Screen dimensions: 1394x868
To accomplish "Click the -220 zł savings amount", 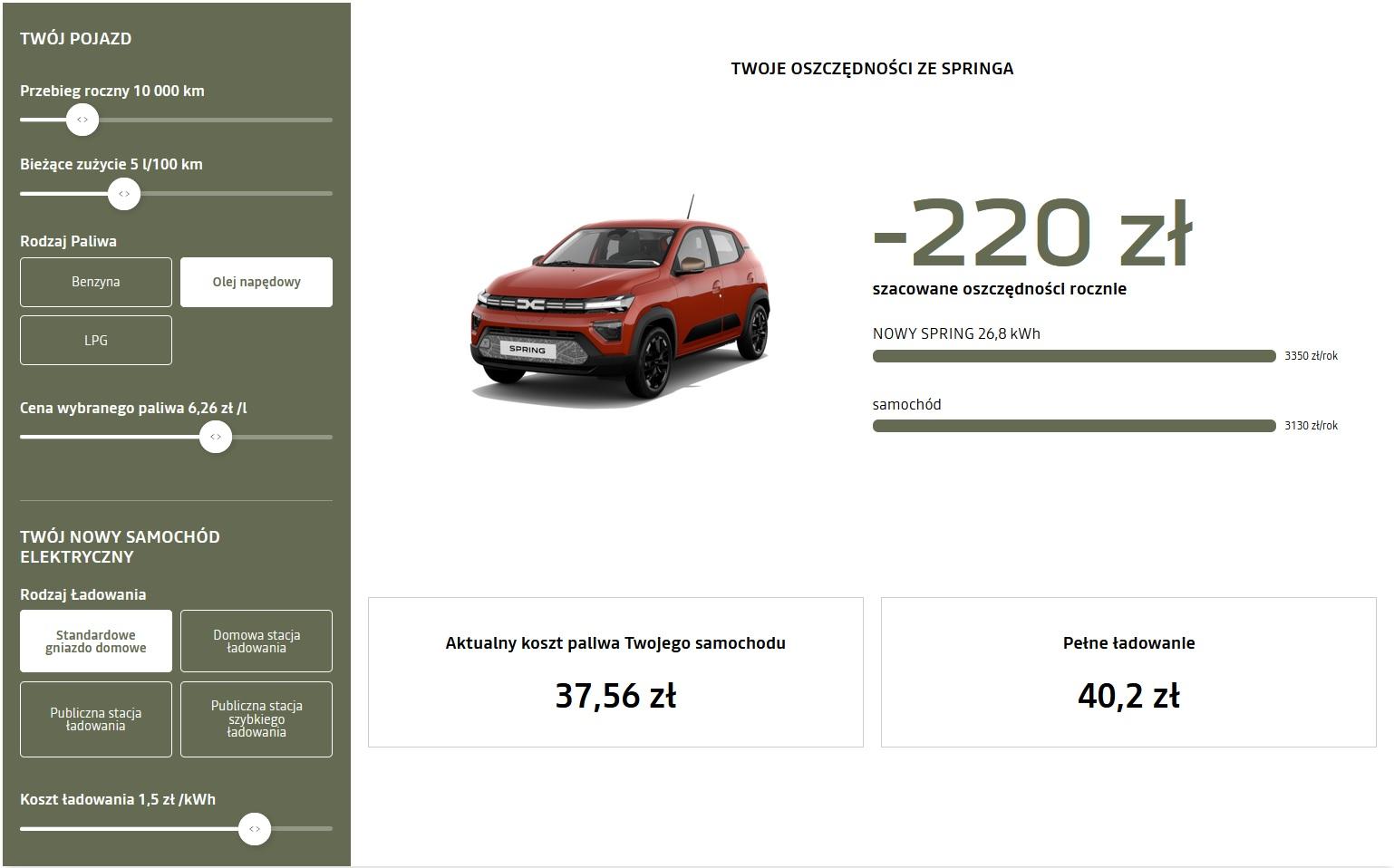I will [x=1032, y=232].
